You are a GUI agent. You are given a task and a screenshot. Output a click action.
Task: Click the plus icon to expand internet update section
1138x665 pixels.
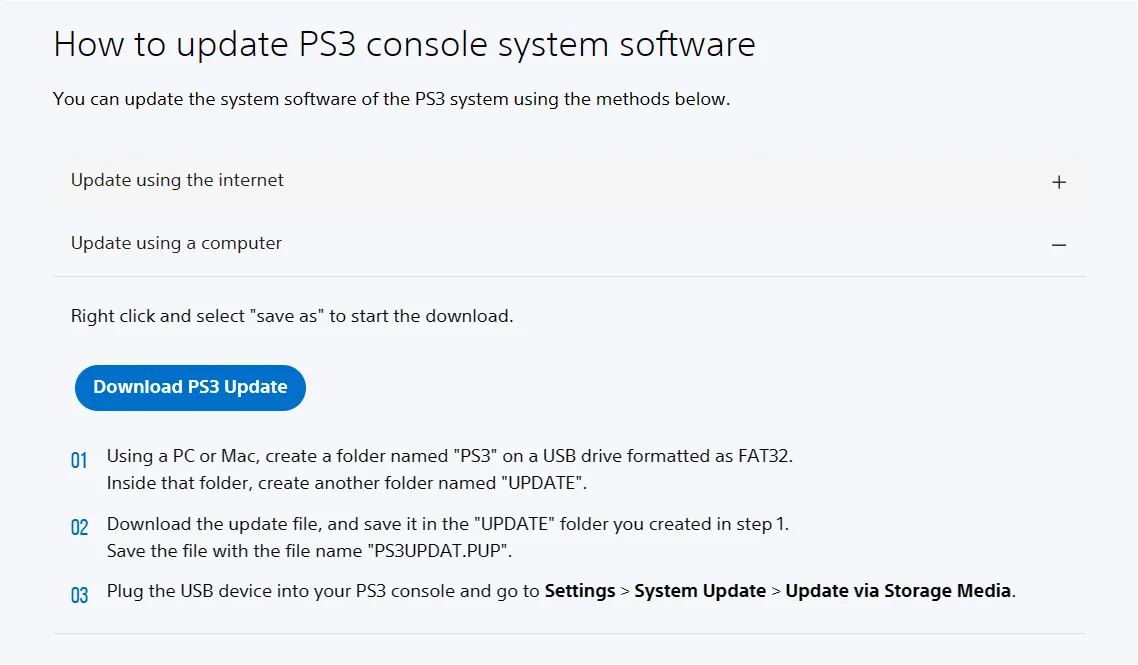pyautogui.click(x=1058, y=182)
